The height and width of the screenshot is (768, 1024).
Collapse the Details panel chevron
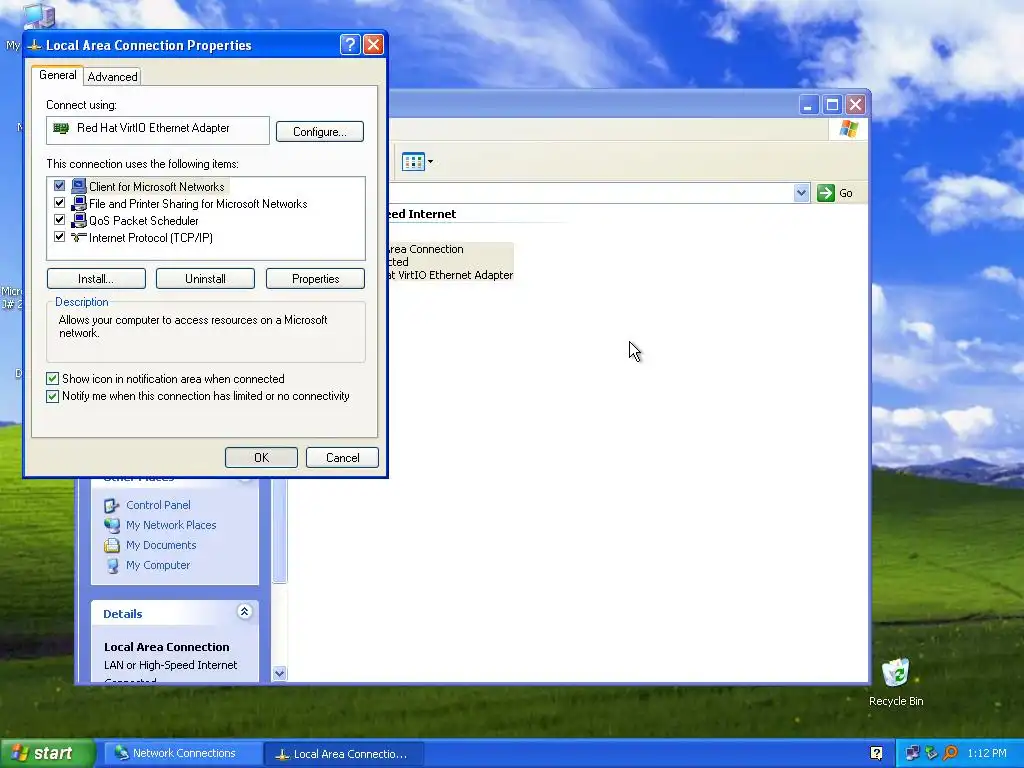pos(244,612)
